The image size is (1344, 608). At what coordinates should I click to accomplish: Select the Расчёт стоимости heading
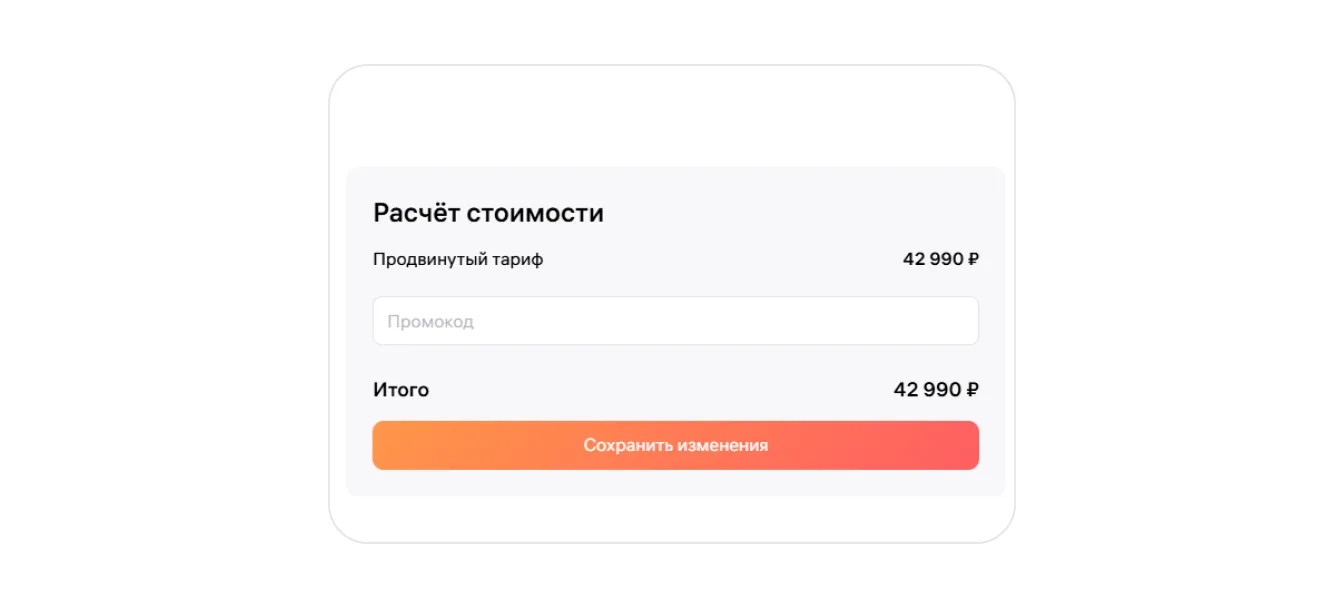(x=488, y=213)
